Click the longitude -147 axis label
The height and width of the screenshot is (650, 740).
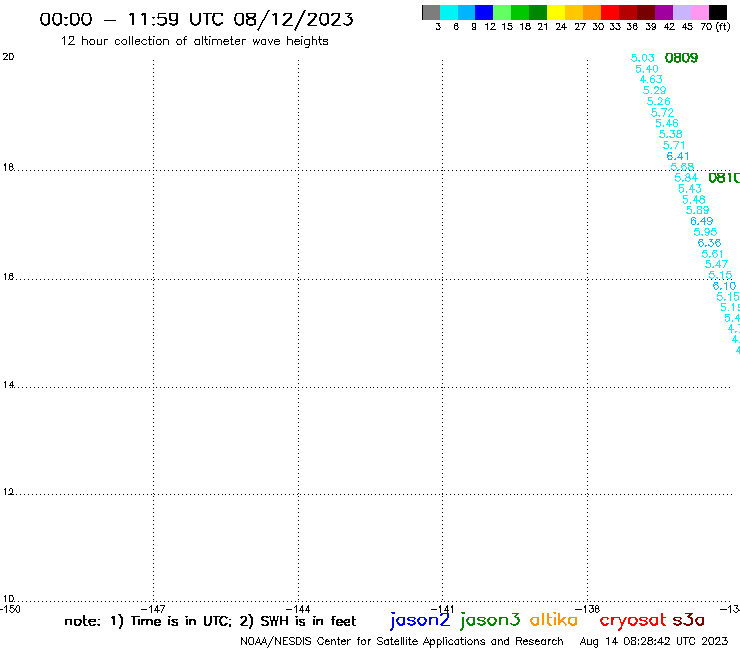153,609
